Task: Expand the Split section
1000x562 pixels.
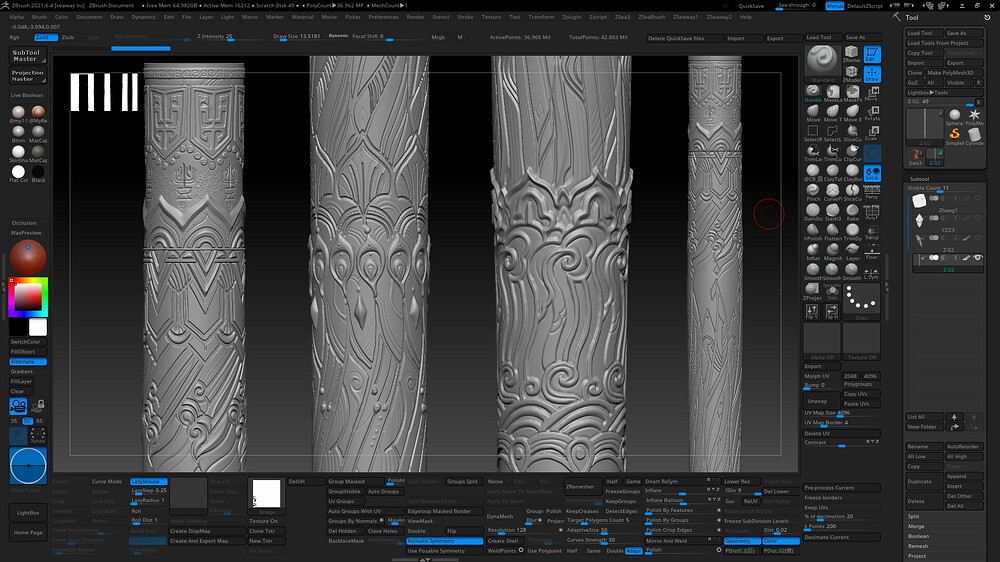Action: coord(914,516)
